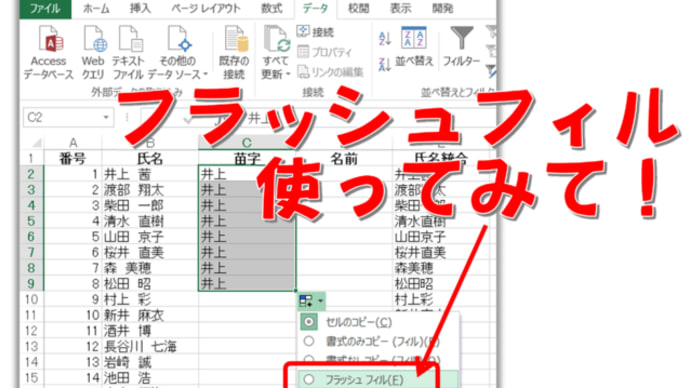Click cell containing 森 美穂 in column B
The width and height of the screenshot is (690, 388).
coord(150,268)
